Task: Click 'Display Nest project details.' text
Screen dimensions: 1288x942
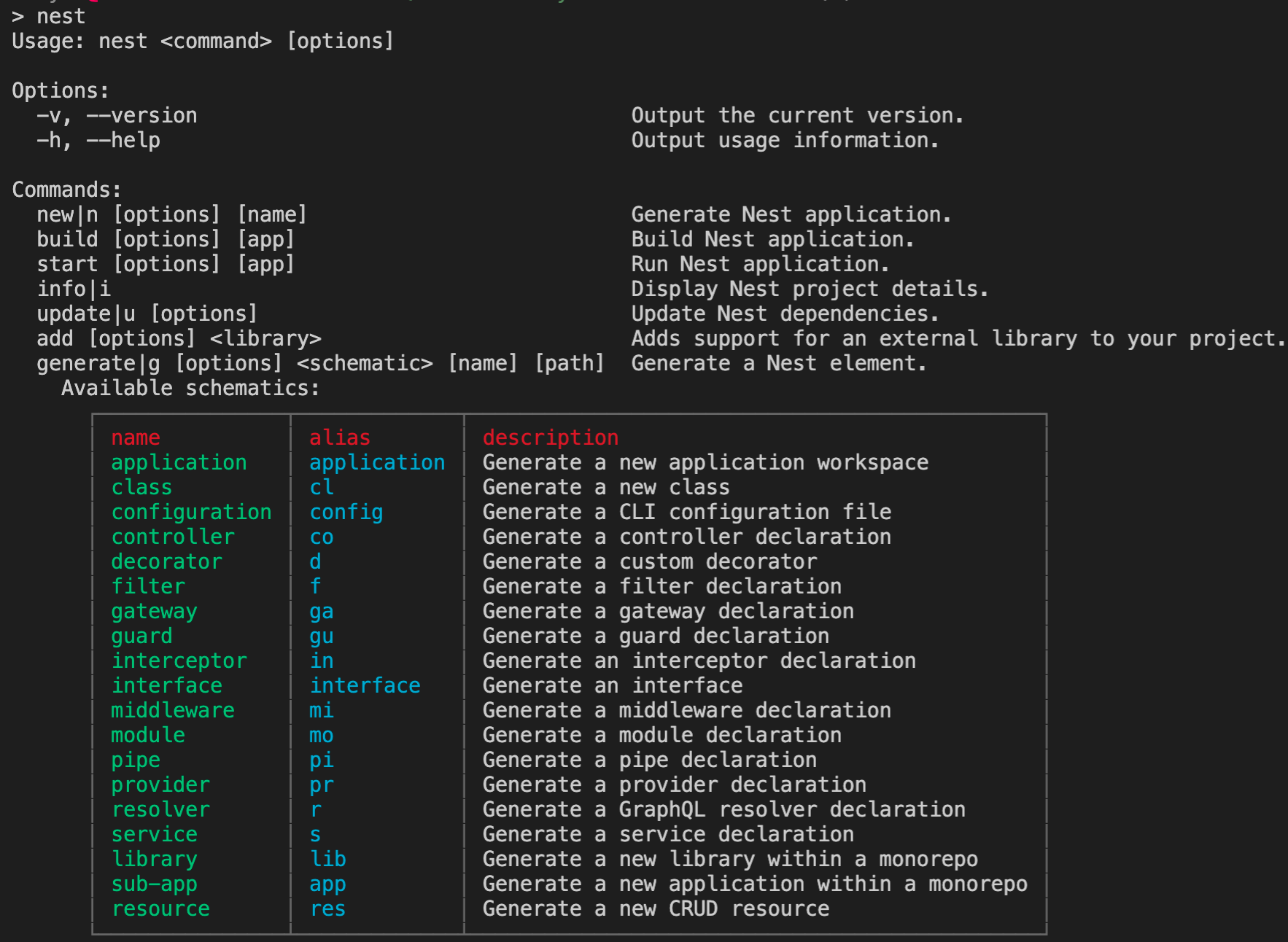Action: (810, 289)
